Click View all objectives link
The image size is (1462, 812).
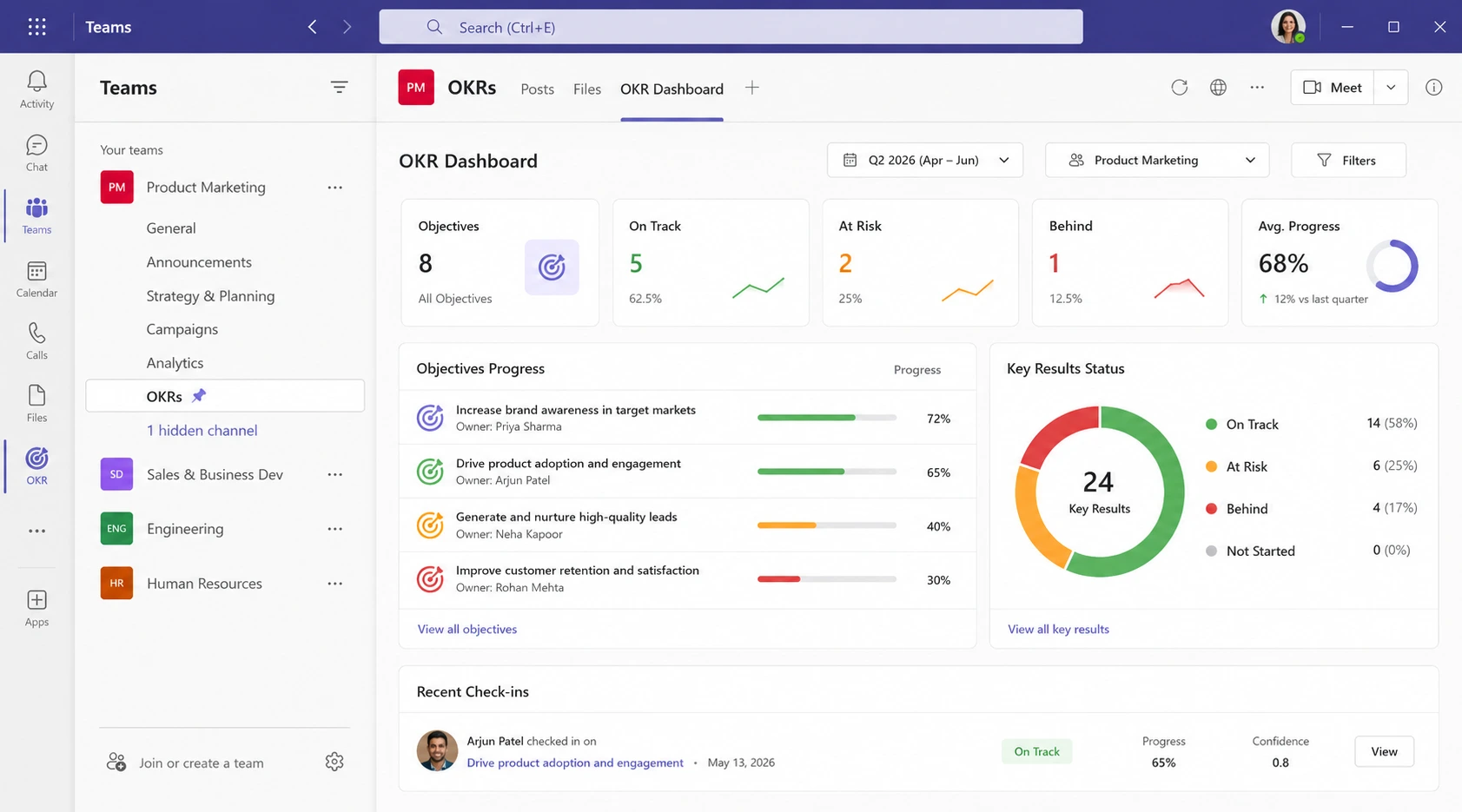[467, 629]
